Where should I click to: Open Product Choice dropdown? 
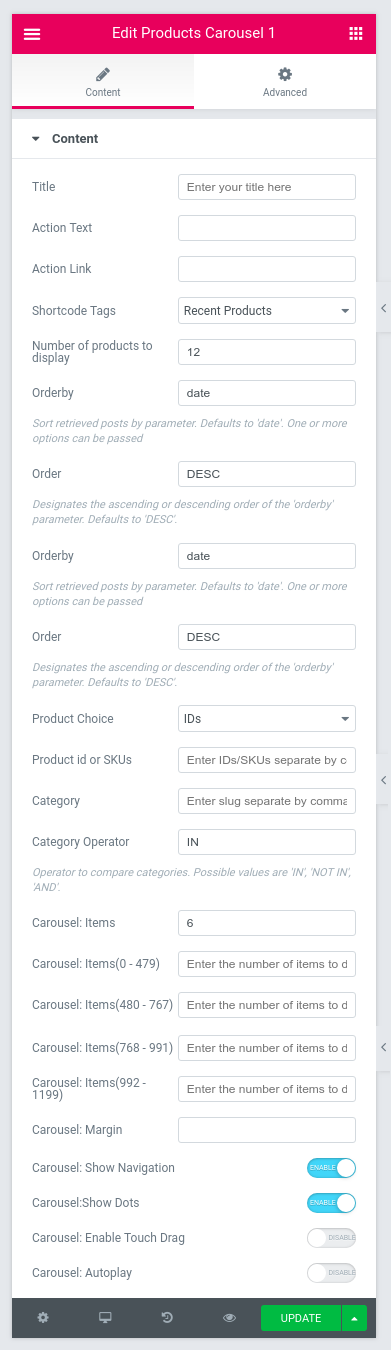pos(267,719)
